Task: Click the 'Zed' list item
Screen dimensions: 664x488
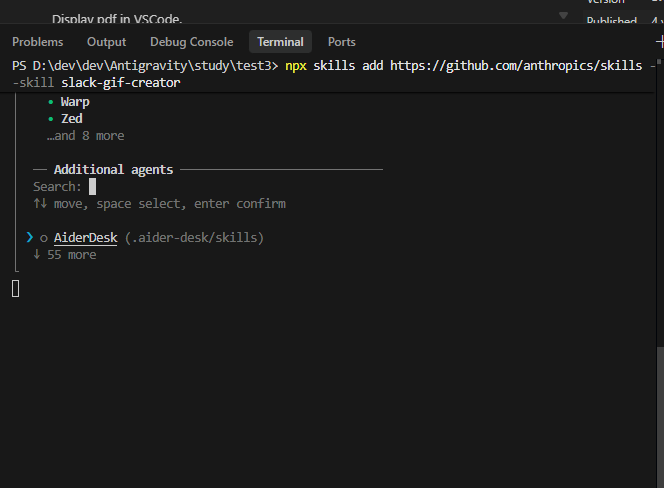Action: (72, 119)
